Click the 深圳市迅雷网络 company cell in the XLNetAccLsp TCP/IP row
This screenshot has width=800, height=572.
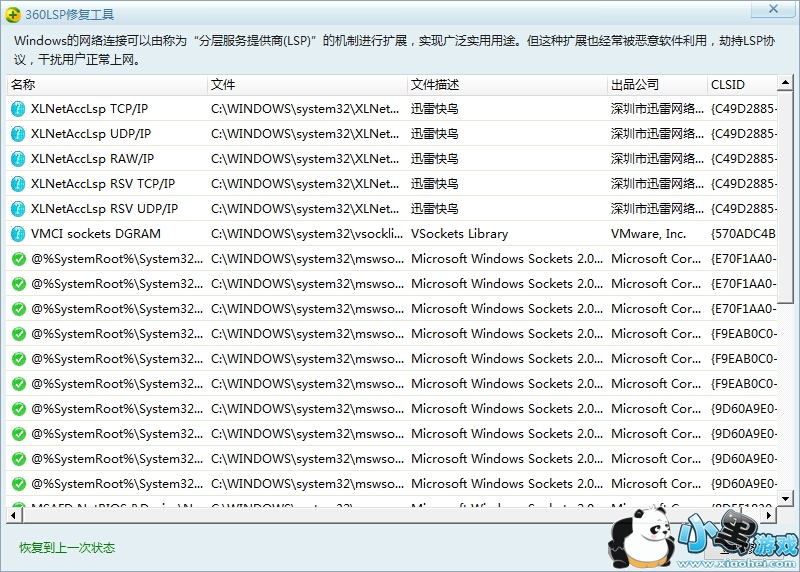click(x=657, y=109)
